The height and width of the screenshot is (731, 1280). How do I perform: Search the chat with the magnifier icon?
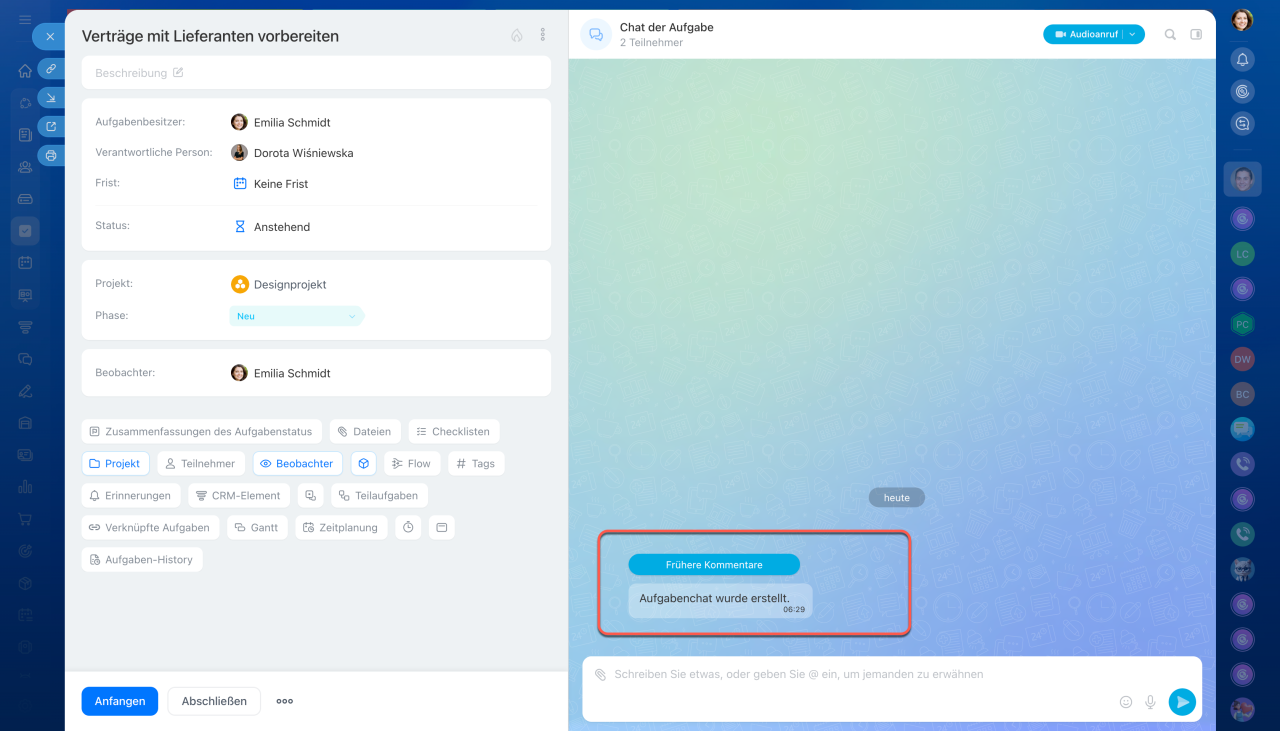[1170, 34]
